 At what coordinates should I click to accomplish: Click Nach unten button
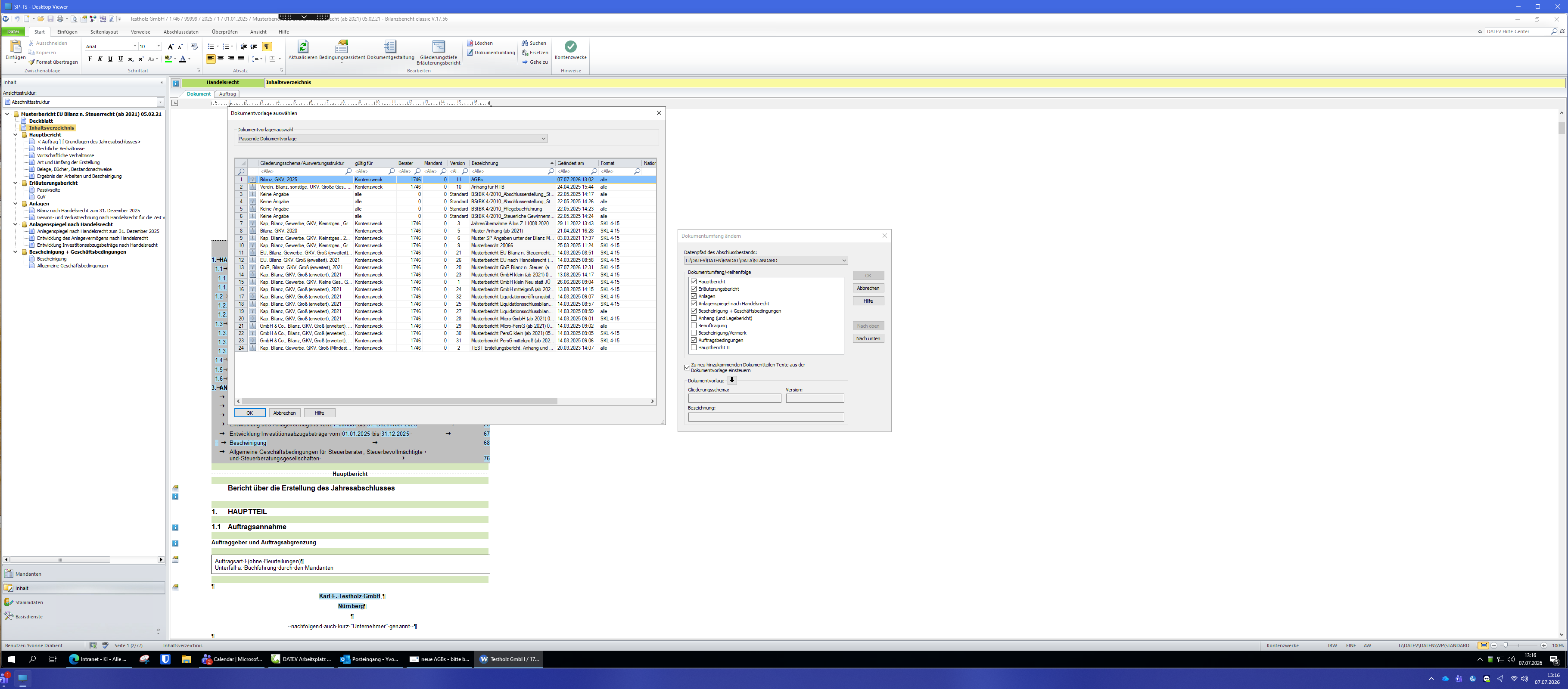point(868,338)
